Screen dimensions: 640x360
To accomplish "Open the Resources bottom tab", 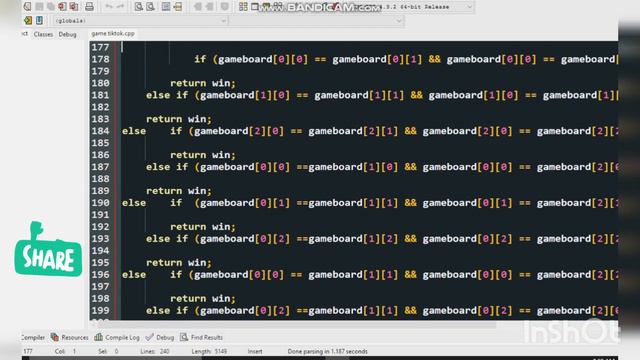I will pos(69,337).
